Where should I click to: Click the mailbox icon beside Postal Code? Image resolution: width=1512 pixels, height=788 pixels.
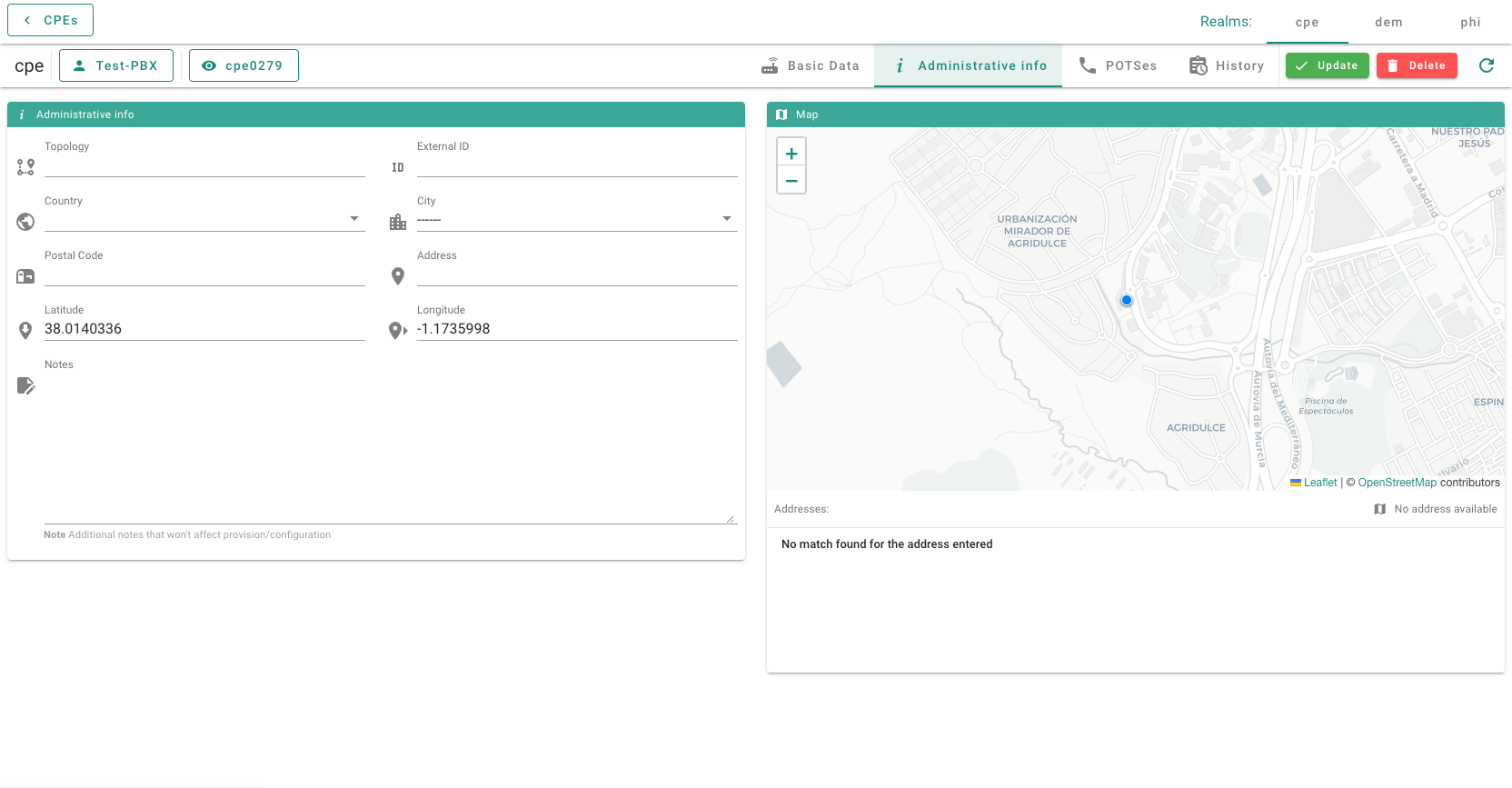tap(25, 276)
